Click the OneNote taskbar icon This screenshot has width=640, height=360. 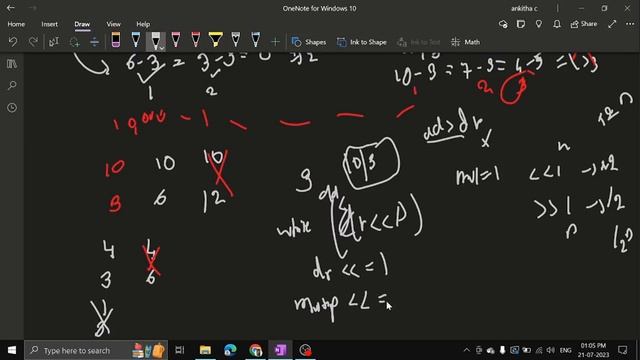pyautogui.click(x=280, y=350)
